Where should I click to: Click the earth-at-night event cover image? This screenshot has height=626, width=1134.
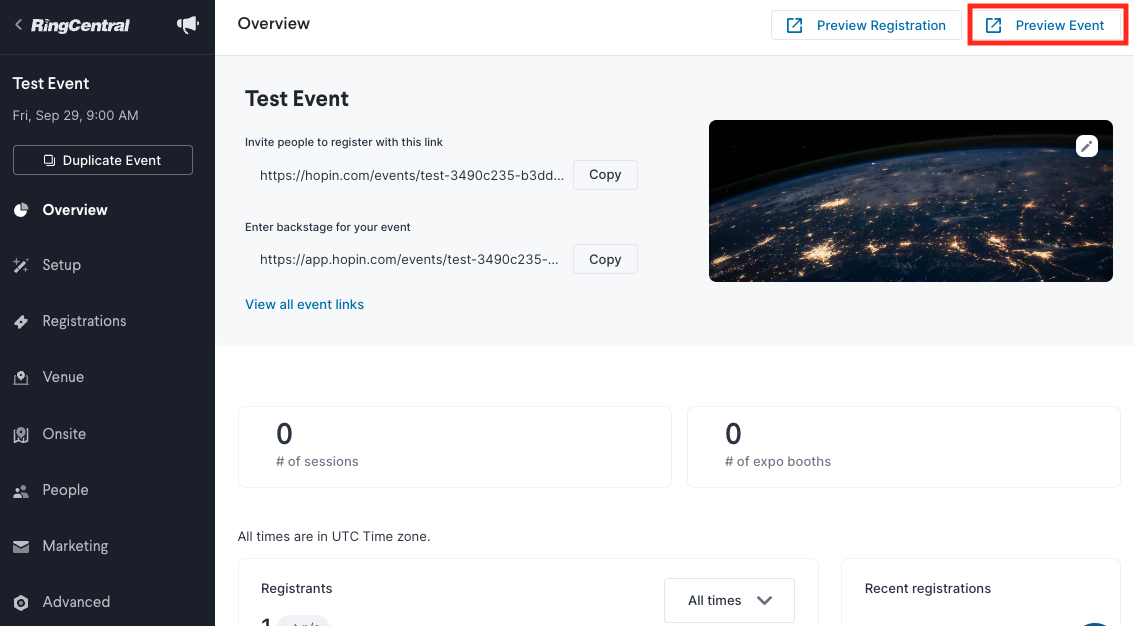tap(911, 201)
